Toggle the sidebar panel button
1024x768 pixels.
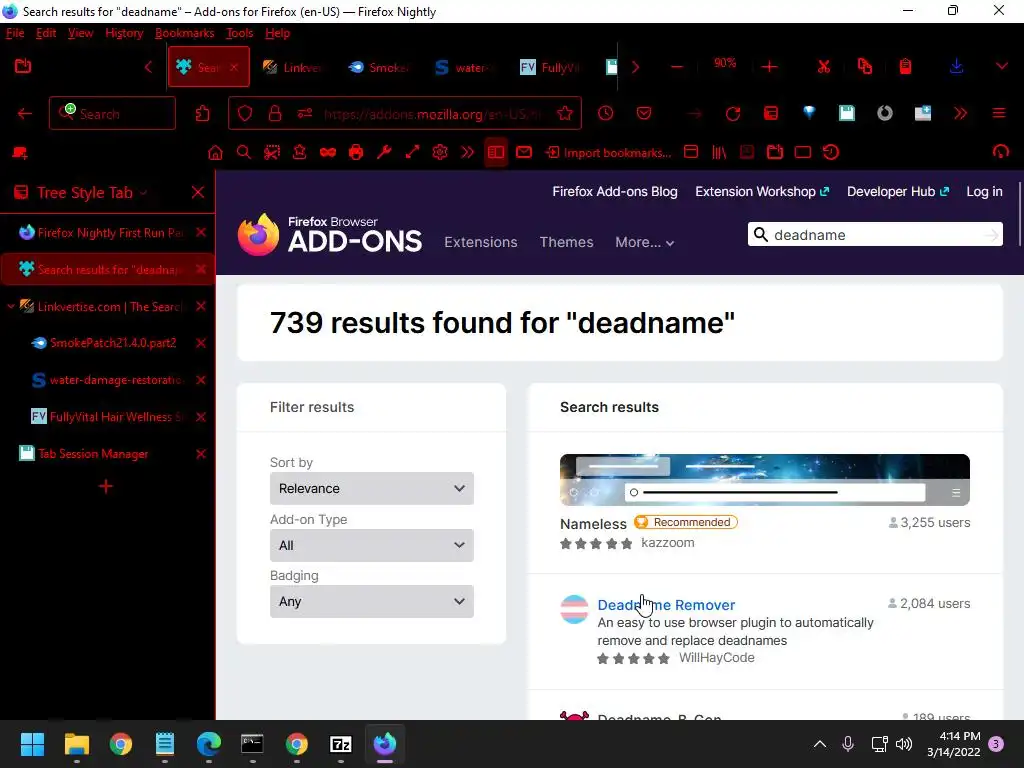click(496, 153)
